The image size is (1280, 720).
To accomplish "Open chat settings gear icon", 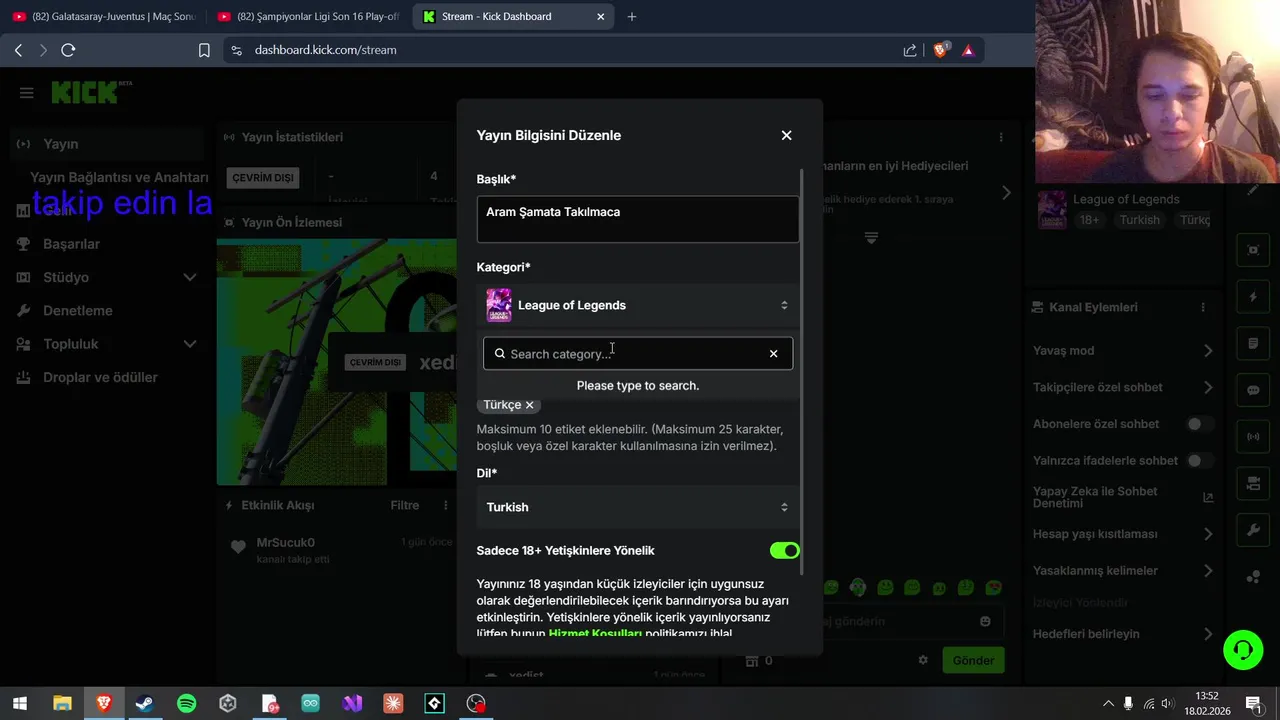I will point(923,660).
